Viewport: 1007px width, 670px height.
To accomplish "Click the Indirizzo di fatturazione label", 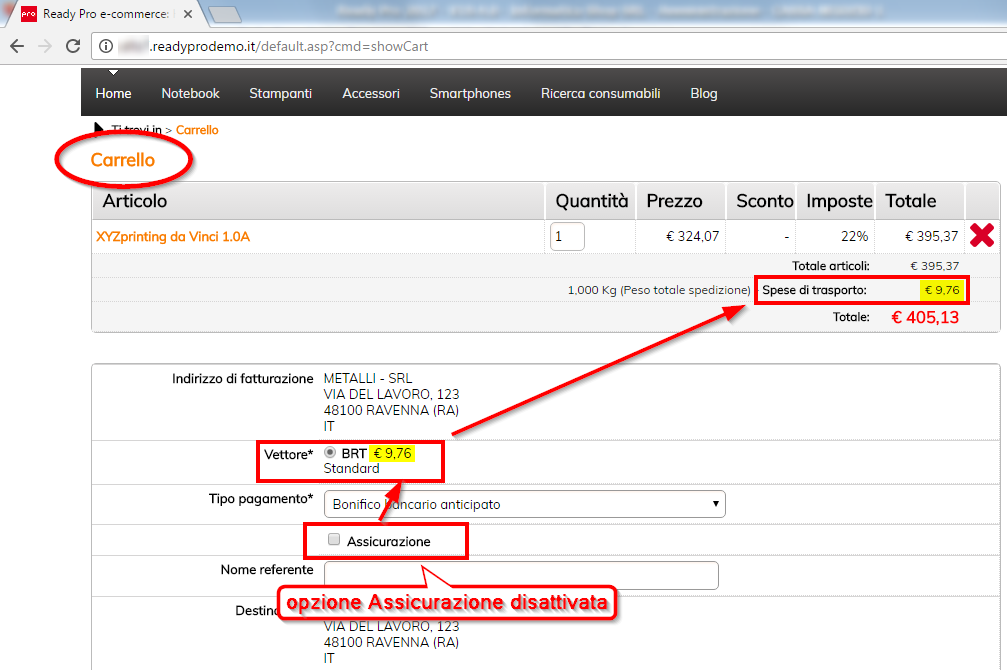I will coord(243,379).
